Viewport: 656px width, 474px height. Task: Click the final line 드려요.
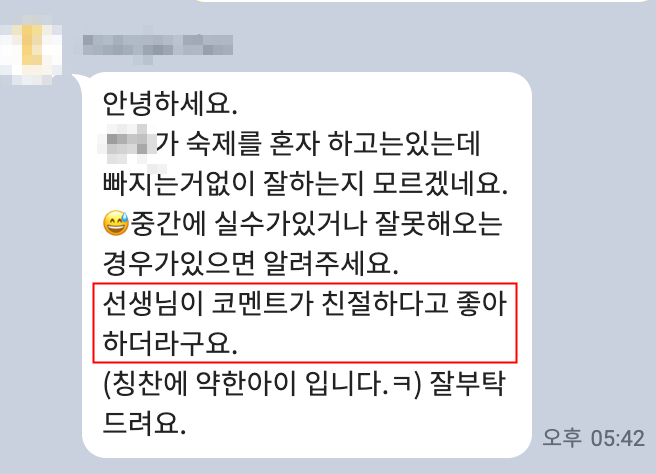144,423
